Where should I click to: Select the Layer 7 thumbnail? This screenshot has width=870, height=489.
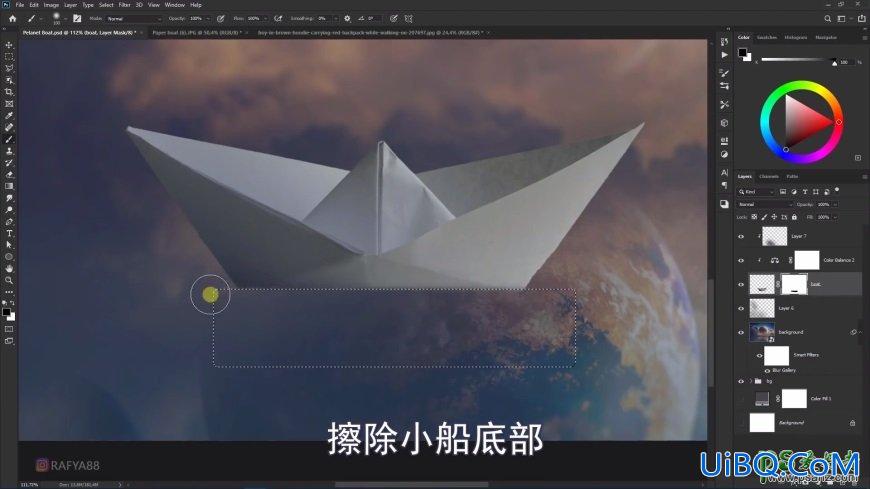774,236
